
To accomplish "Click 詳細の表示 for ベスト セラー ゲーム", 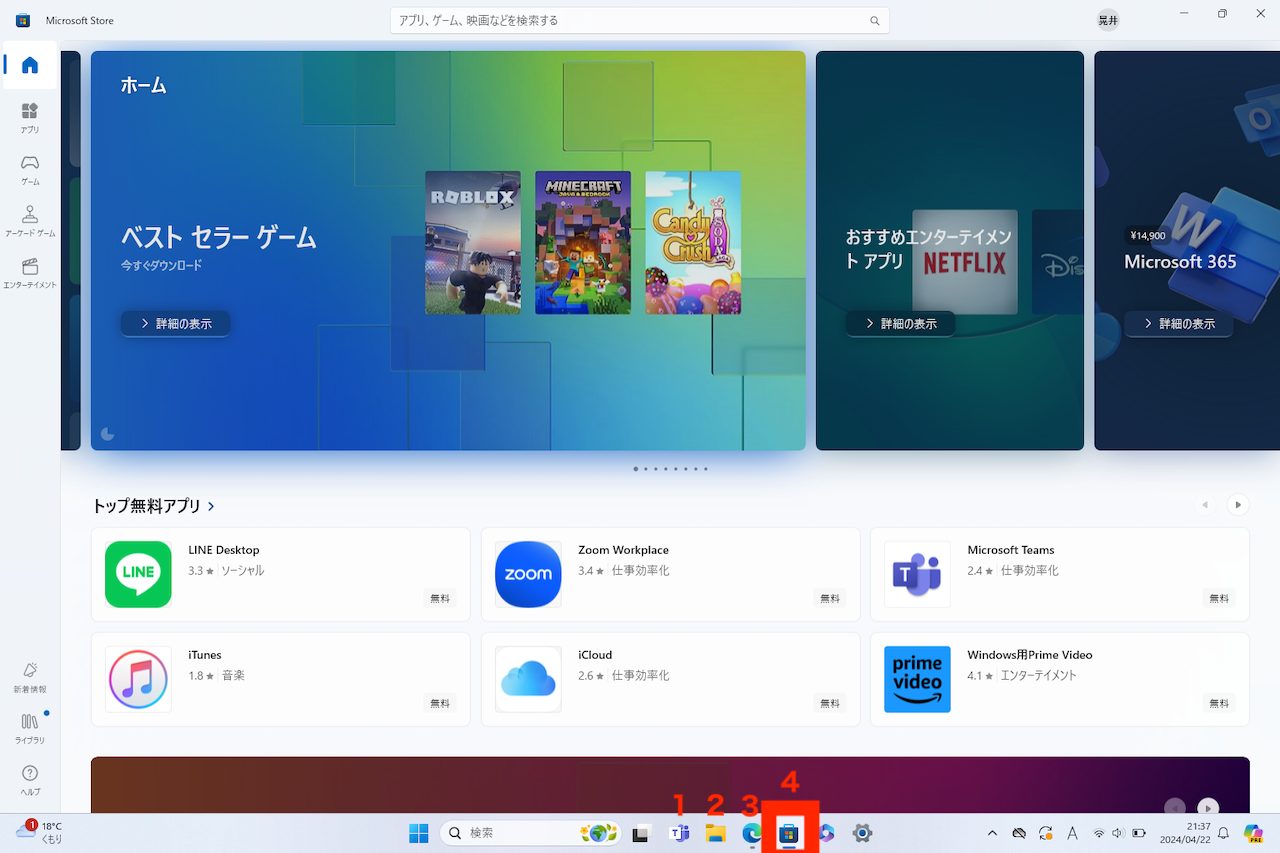I will click(176, 324).
